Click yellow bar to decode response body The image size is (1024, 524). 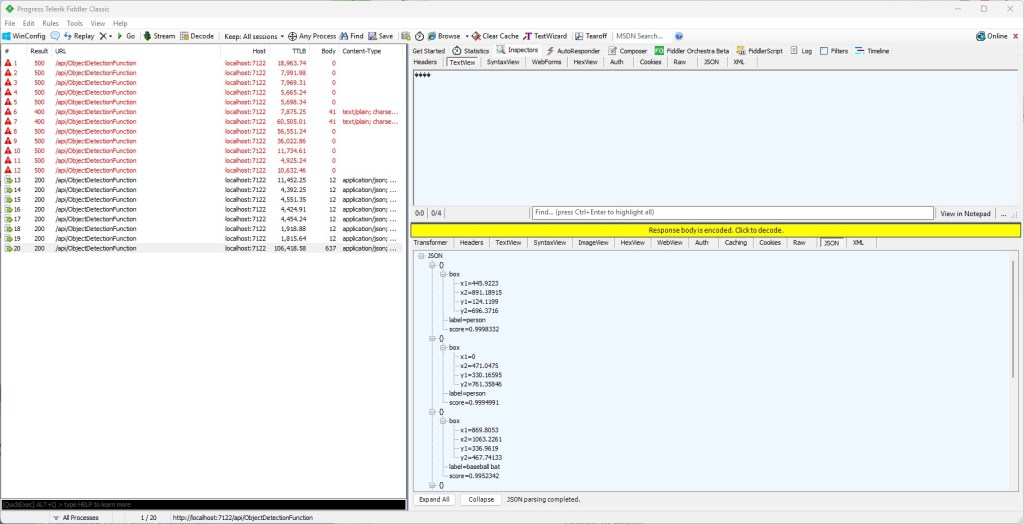(x=715, y=230)
